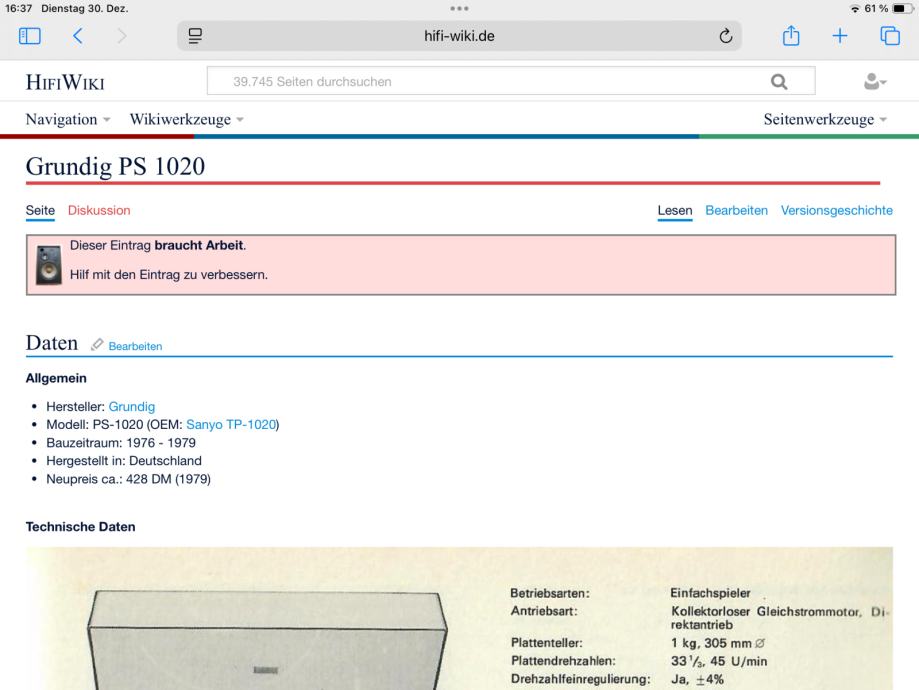Open the Sanyo TP-1020 link
Viewport: 919px width, 690px height.
coord(231,424)
